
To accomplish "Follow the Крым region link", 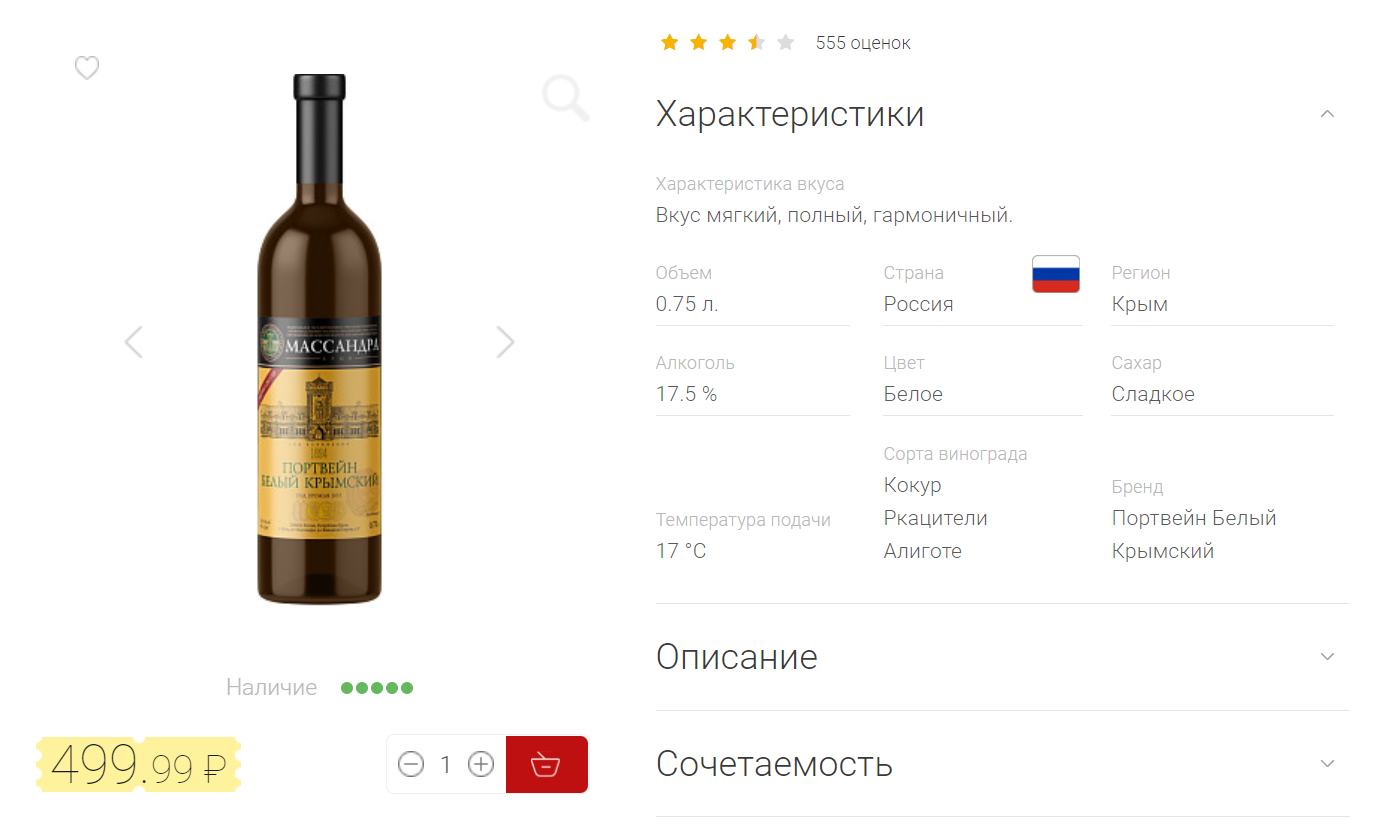I will tap(1140, 304).
